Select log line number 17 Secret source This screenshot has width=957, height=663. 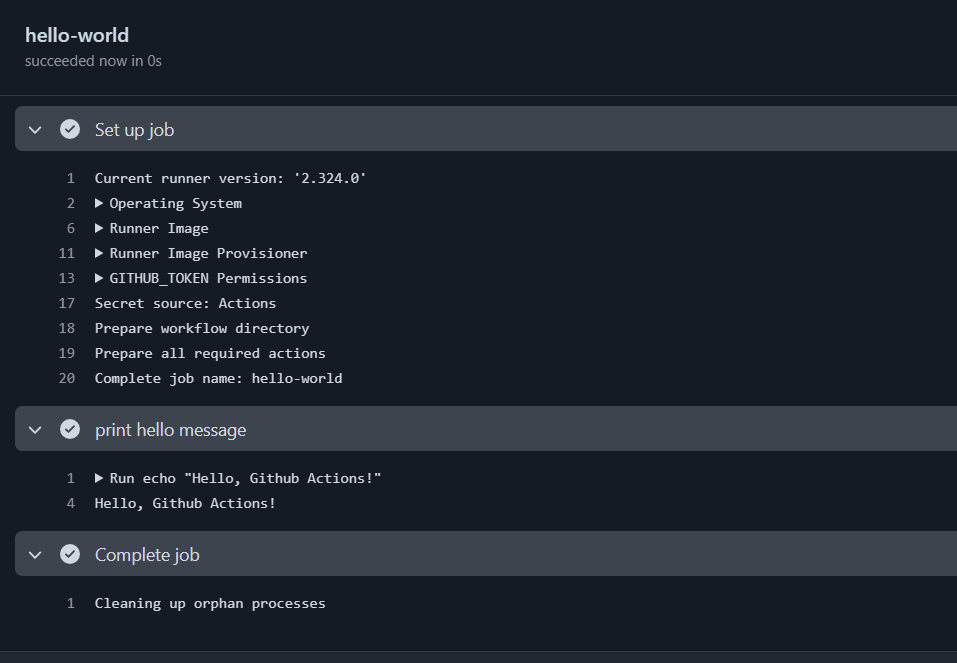click(67, 303)
